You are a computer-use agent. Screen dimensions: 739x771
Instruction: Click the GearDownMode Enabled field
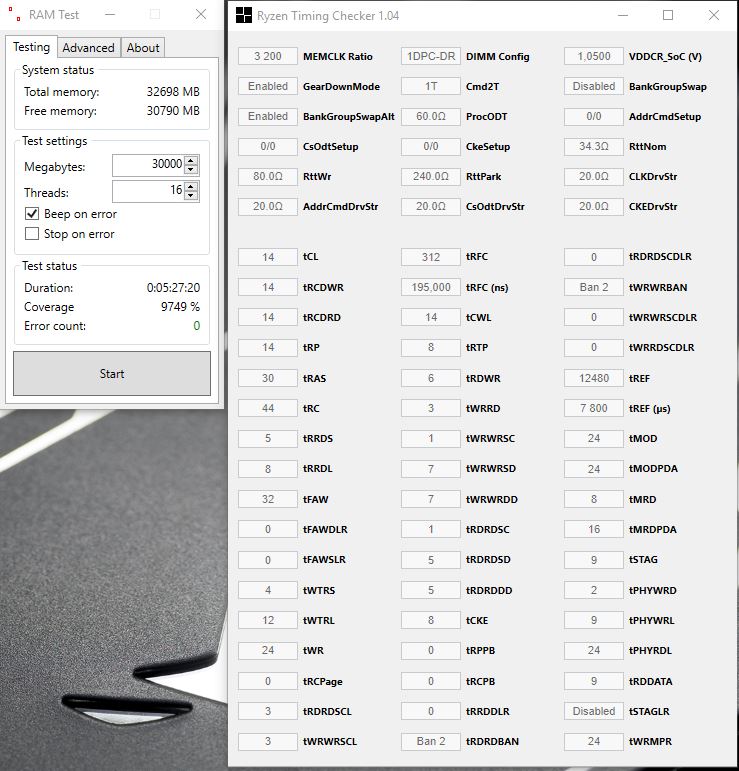268,87
